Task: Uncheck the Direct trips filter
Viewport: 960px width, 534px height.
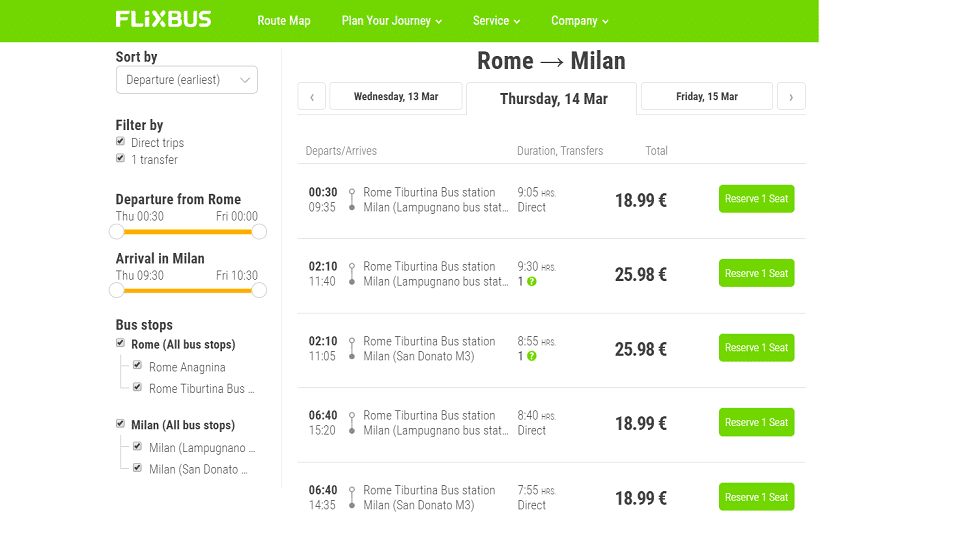Action: pyautogui.click(x=121, y=141)
